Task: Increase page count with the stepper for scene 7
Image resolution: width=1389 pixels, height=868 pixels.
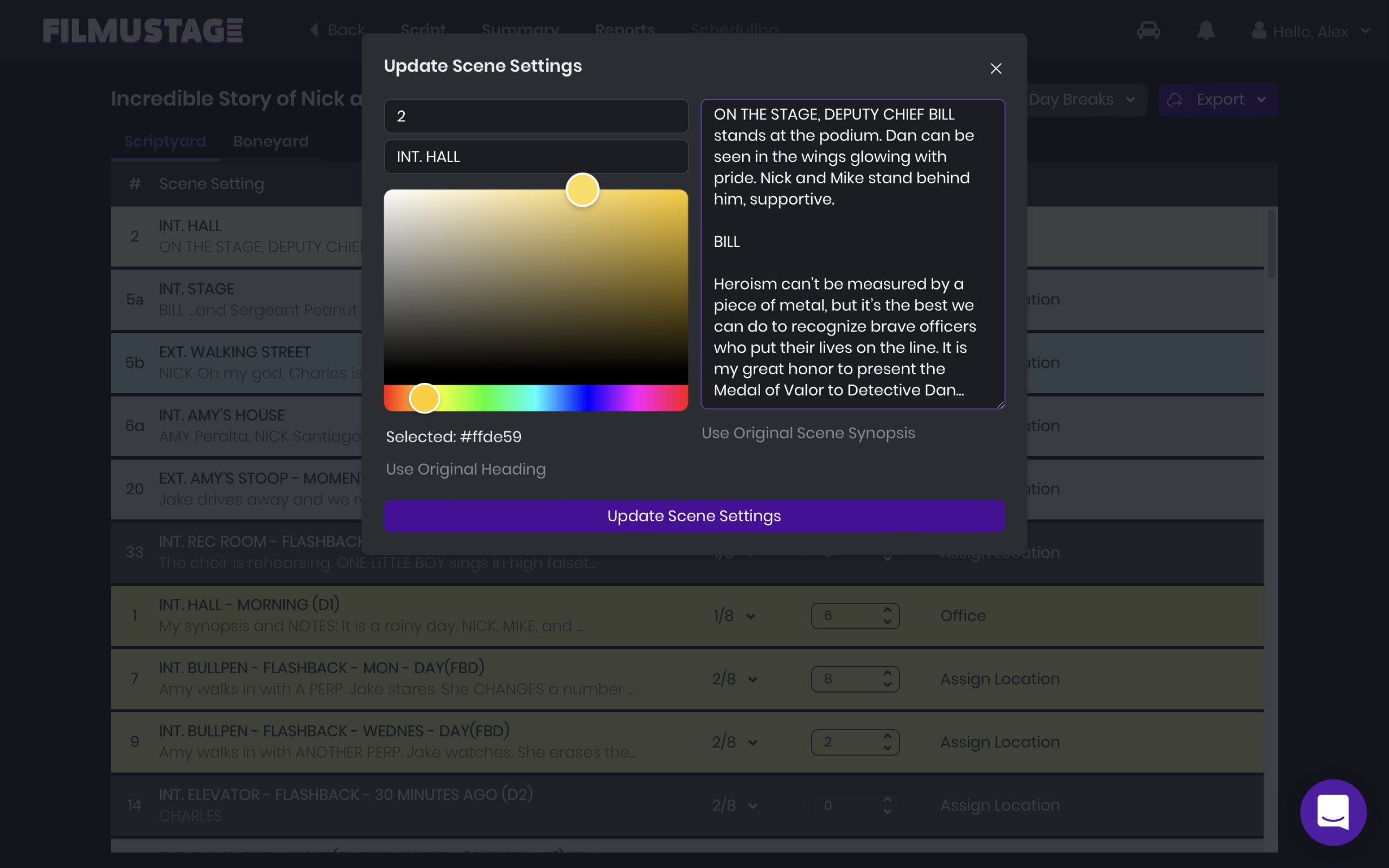Action: click(887, 673)
